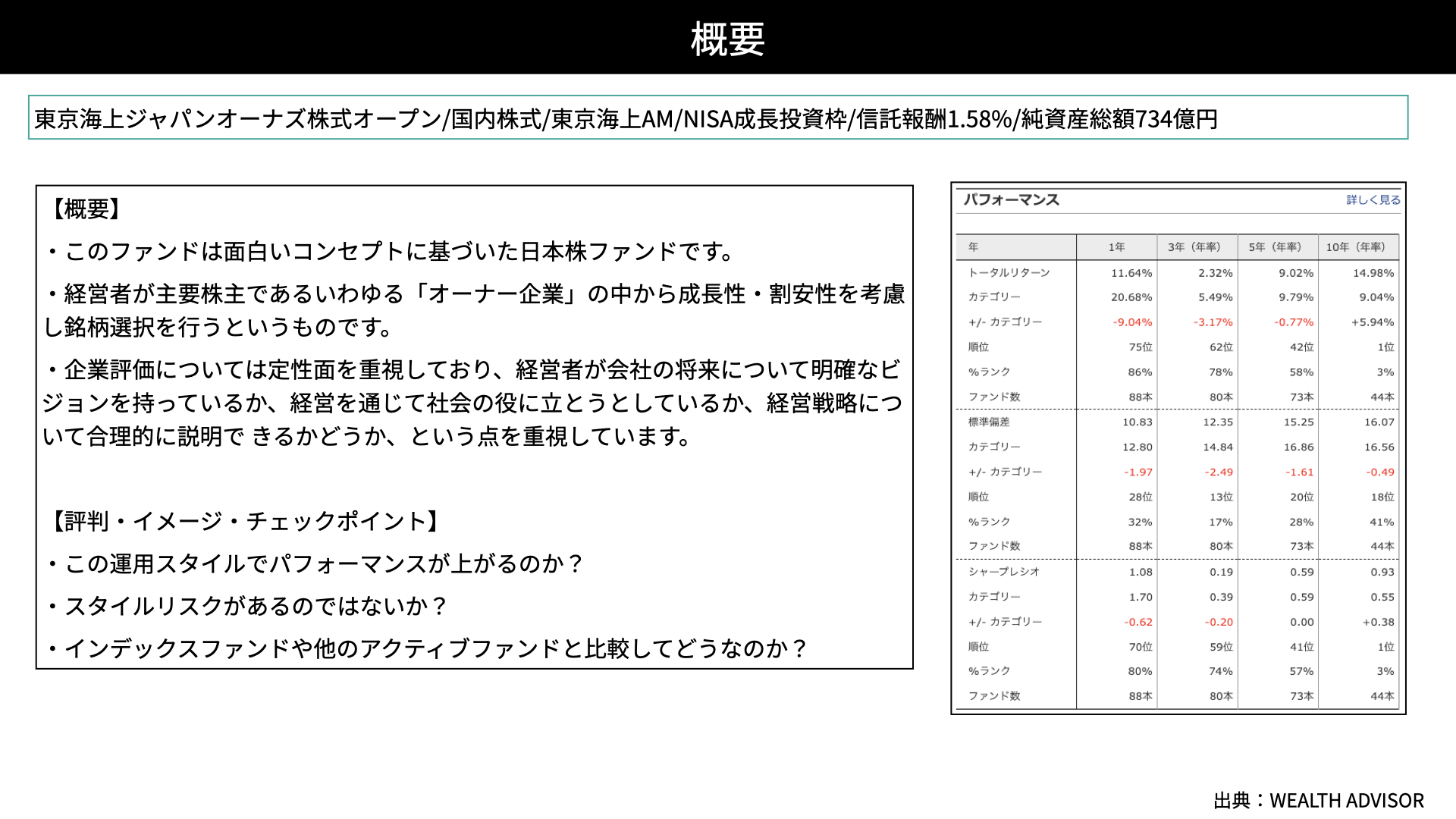Select the パフォーマンス table heading
1456x819 pixels.
(1011, 199)
